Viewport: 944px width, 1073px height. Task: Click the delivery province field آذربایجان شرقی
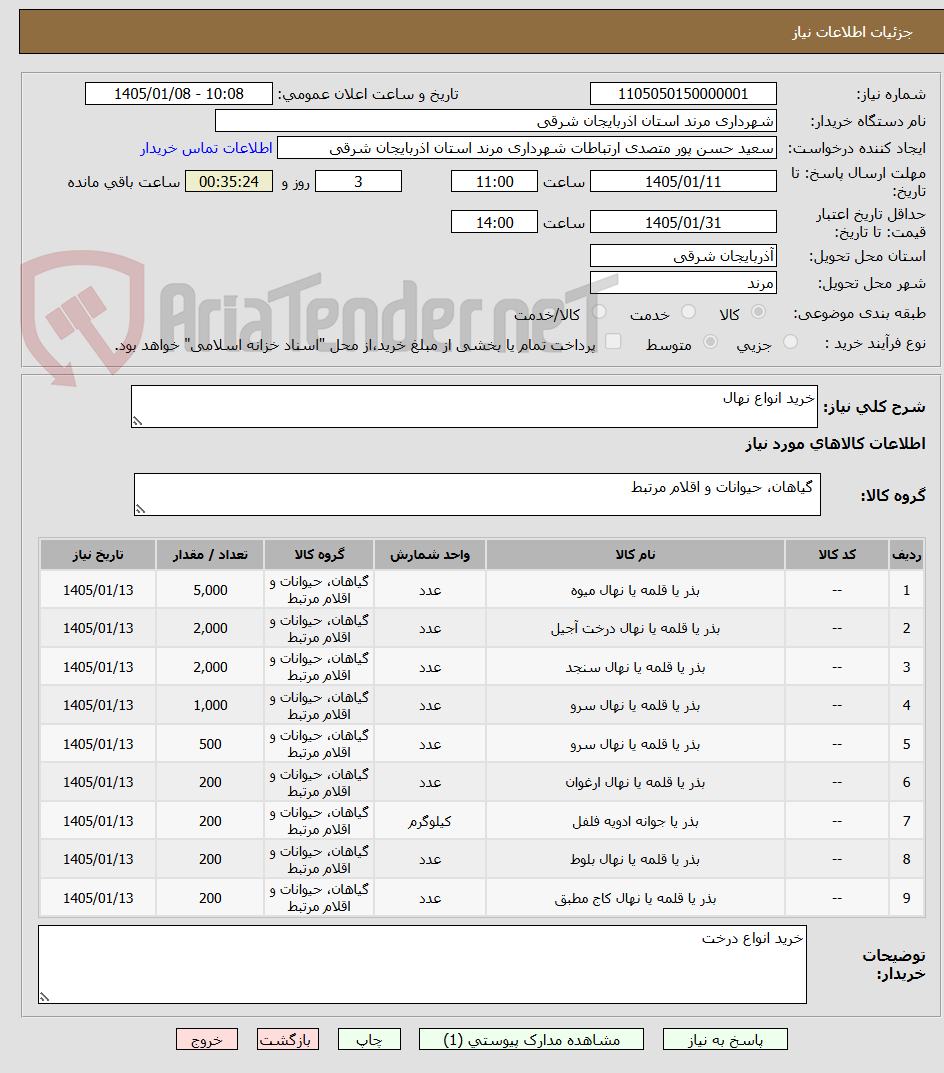(x=683, y=256)
